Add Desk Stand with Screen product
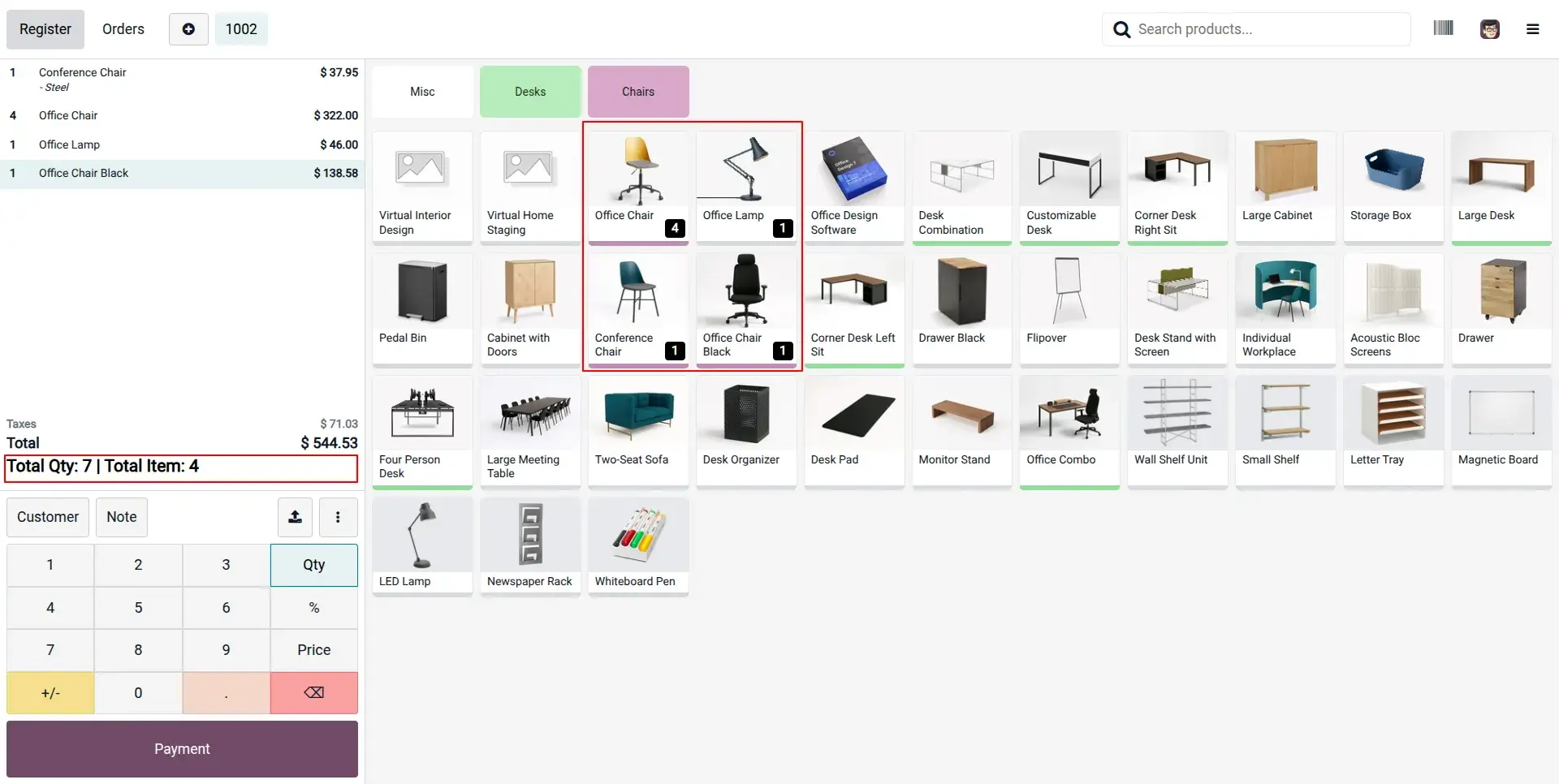The image size is (1559, 784). [1177, 310]
